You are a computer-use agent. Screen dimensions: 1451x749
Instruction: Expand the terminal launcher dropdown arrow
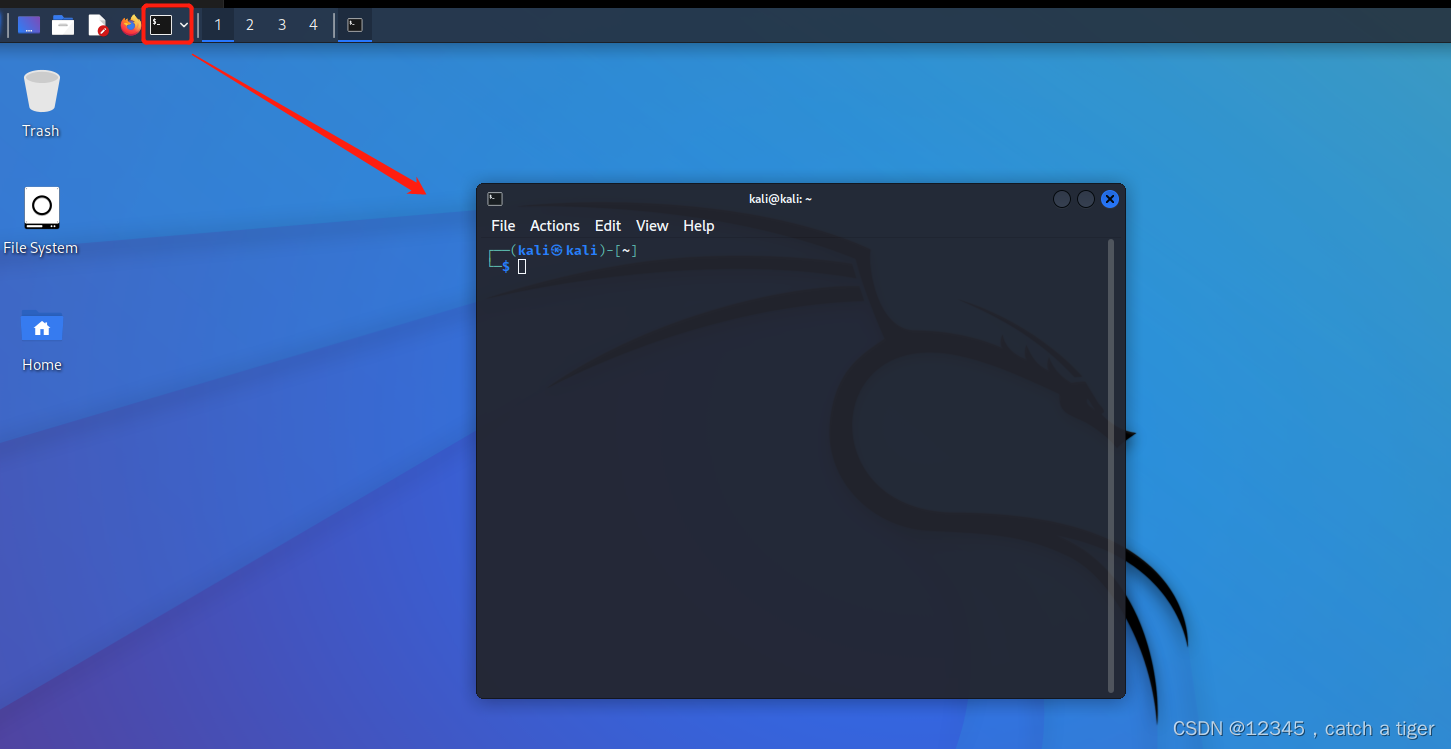coord(184,25)
